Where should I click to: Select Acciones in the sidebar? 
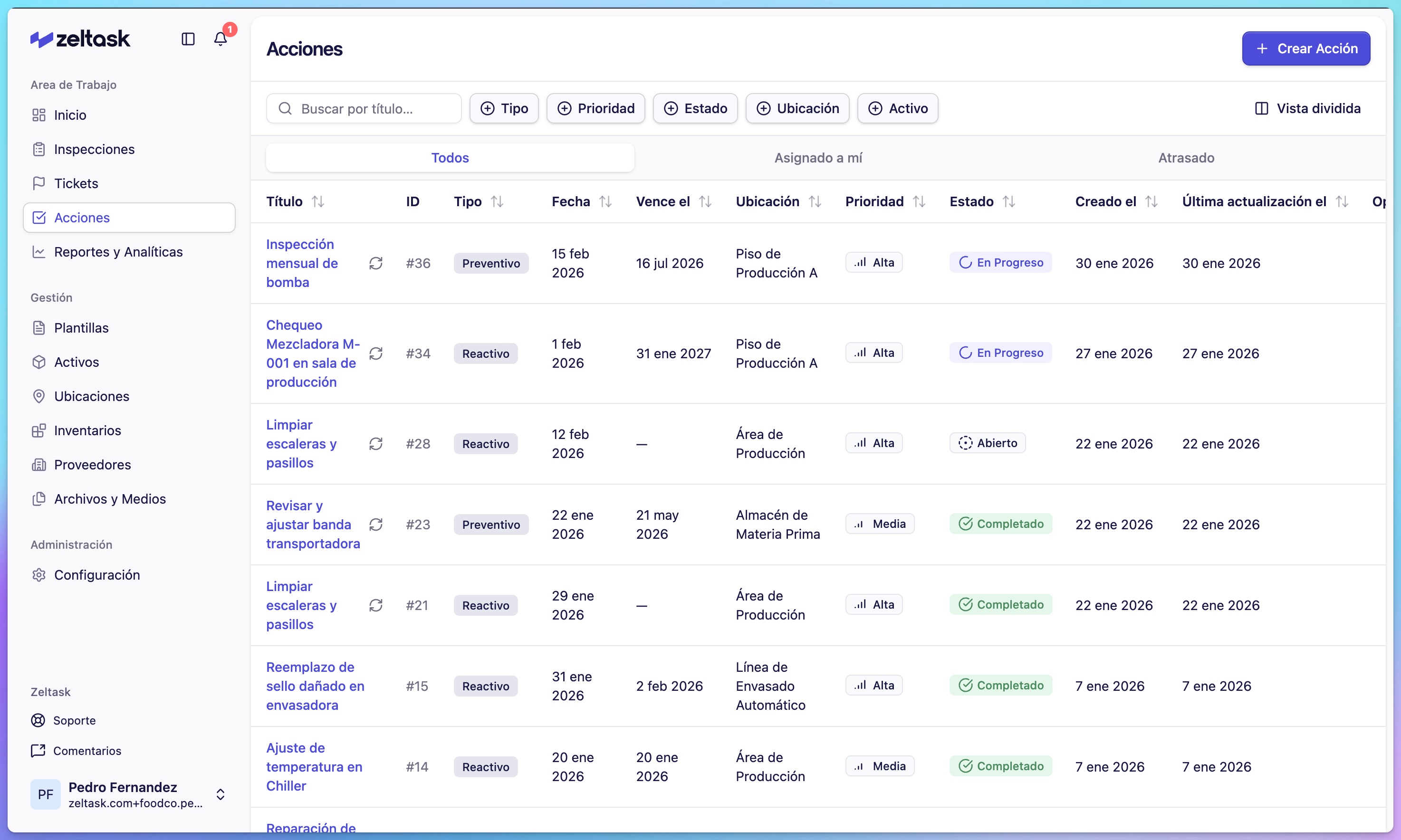click(x=129, y=217)
